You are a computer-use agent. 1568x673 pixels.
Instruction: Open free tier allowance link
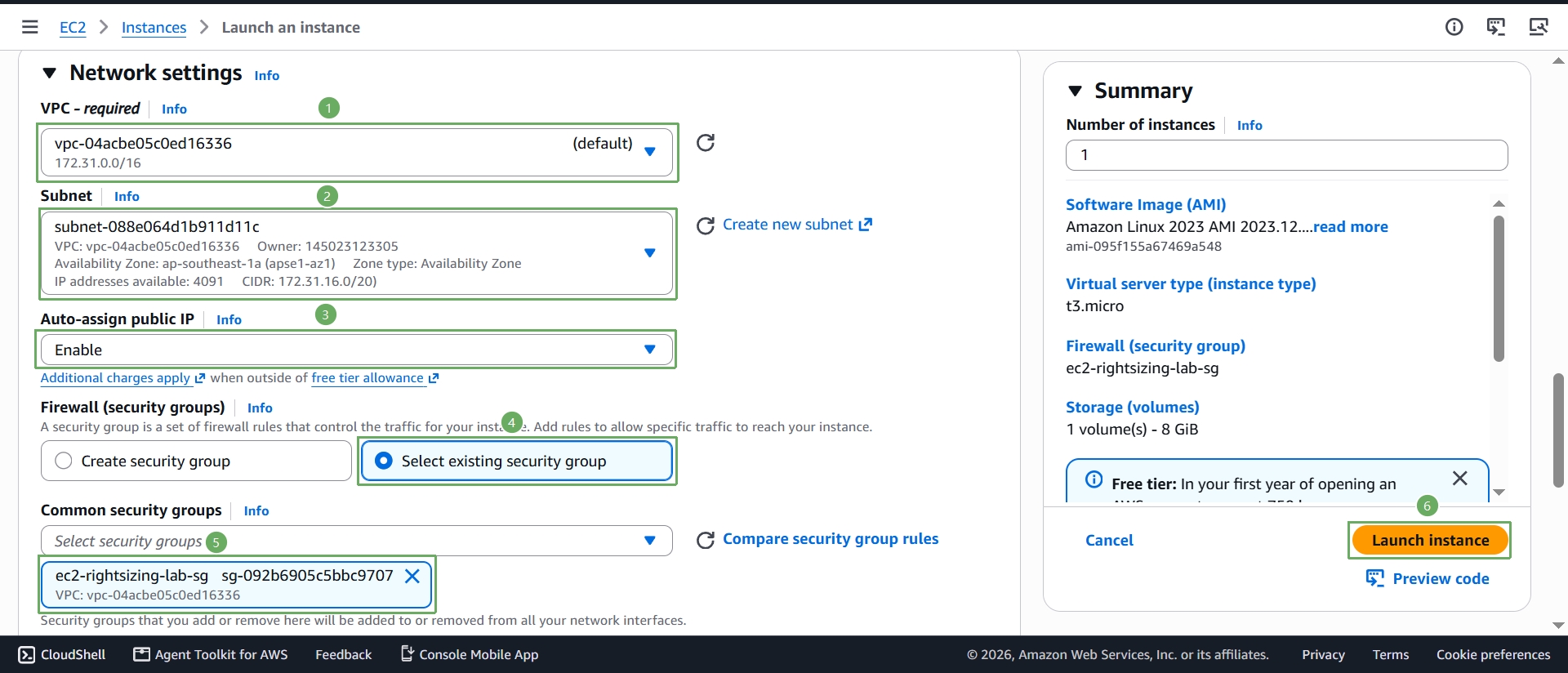(375, 378)
